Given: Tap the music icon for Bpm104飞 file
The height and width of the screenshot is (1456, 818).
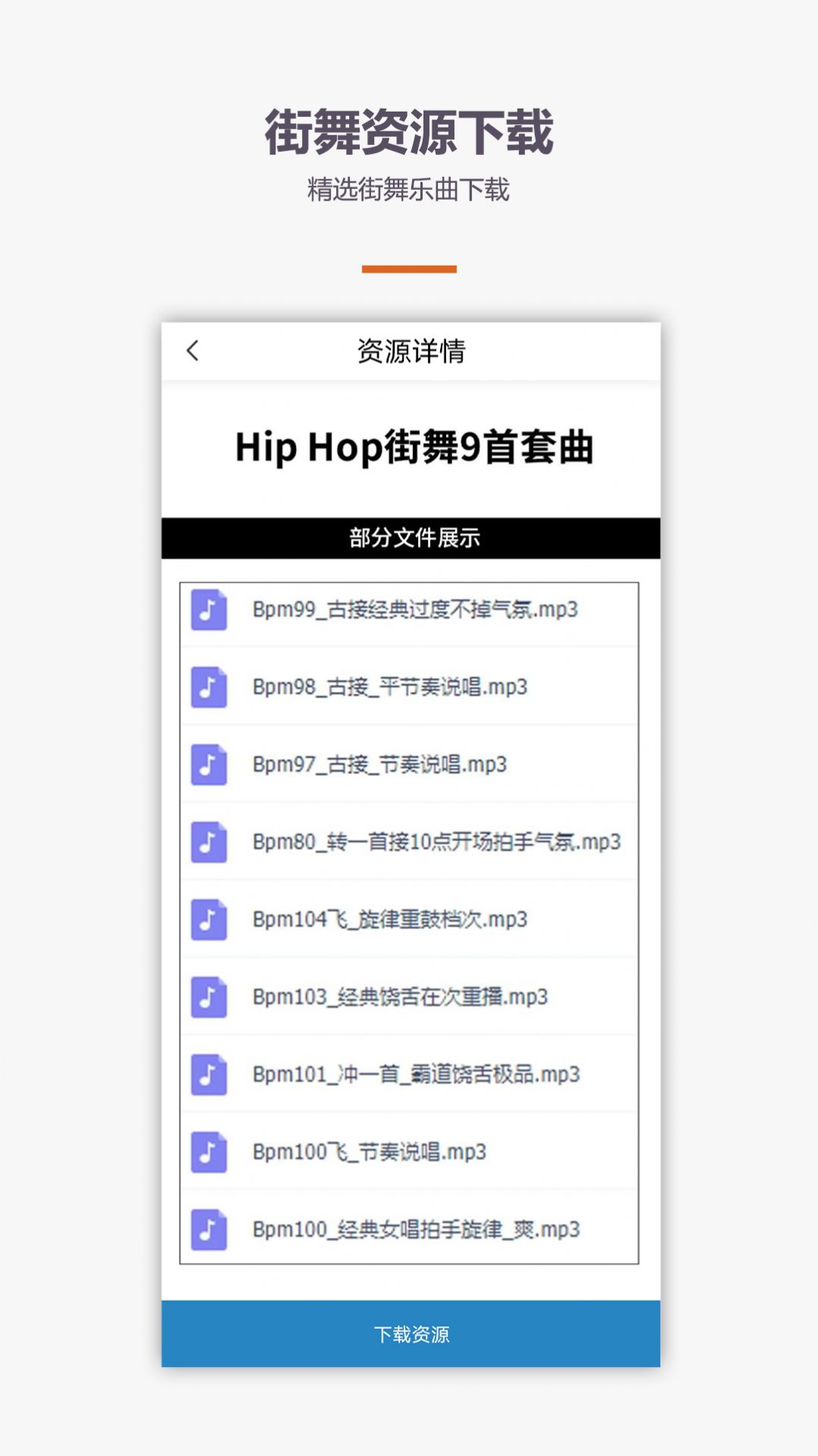Looking at the screenshot, I should [x=209, y=919].
